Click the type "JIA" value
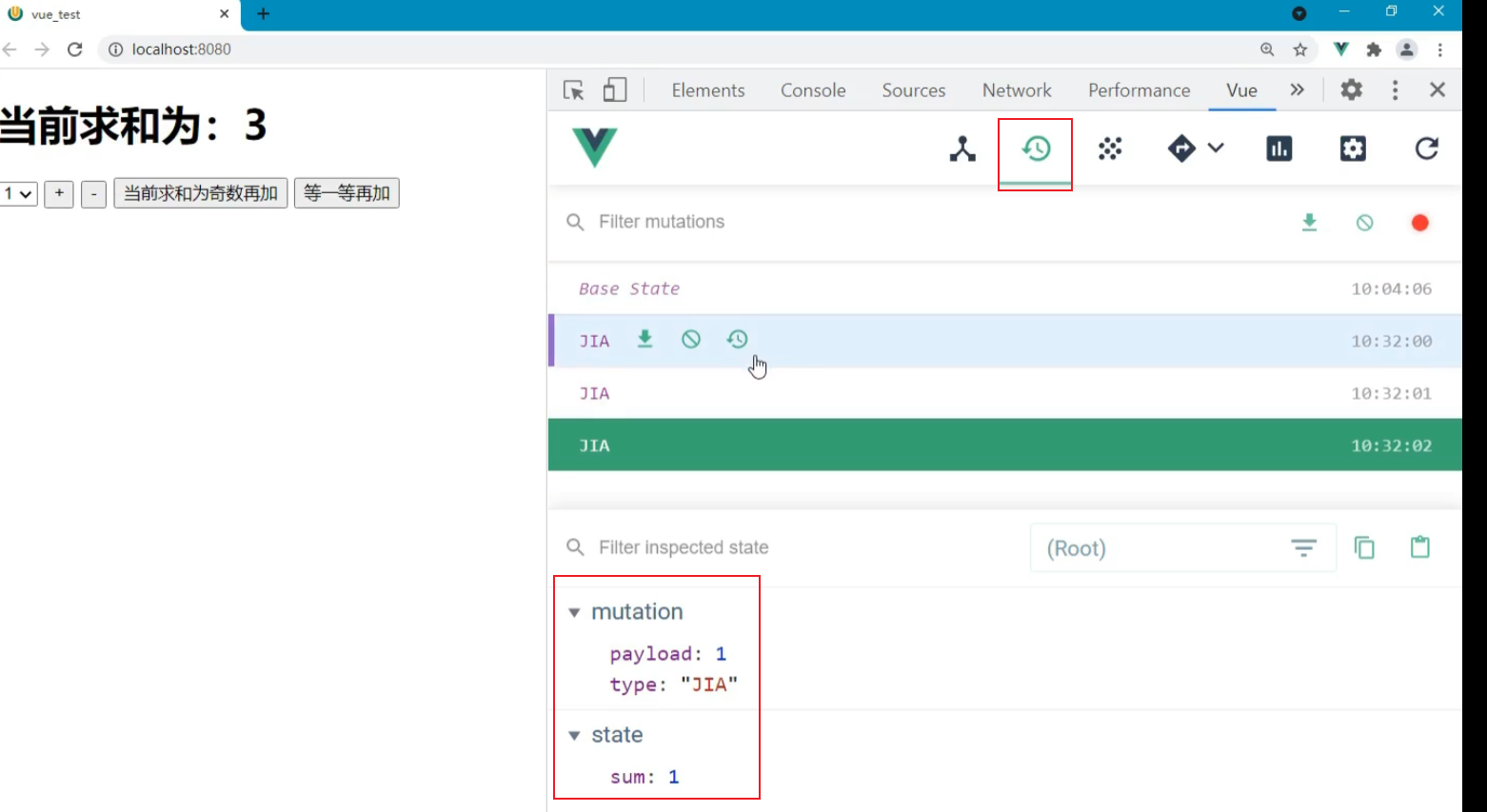The width and height of the screenshot is (1487, 812). click(x=709, y=684)
